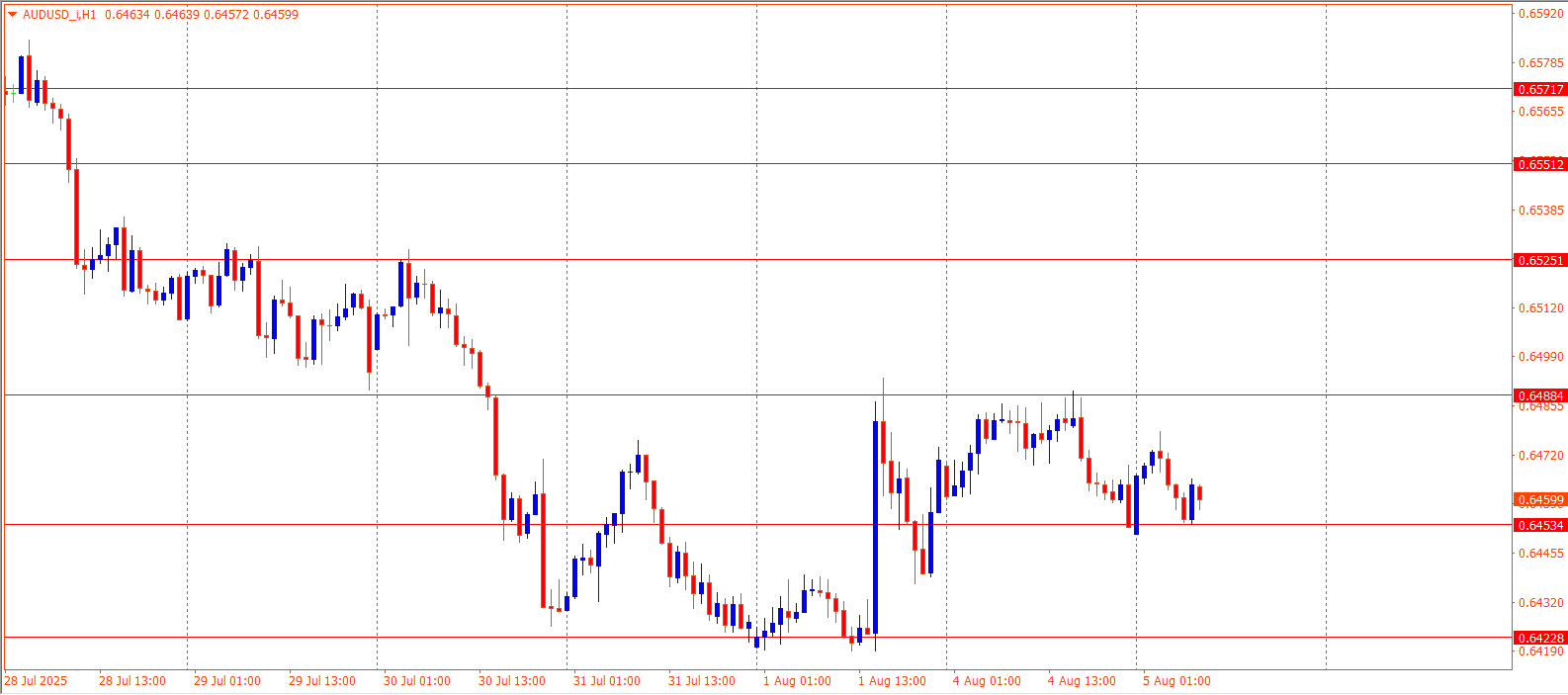
Task: Click the 0.65920 price scale value
Action: 1541,14
